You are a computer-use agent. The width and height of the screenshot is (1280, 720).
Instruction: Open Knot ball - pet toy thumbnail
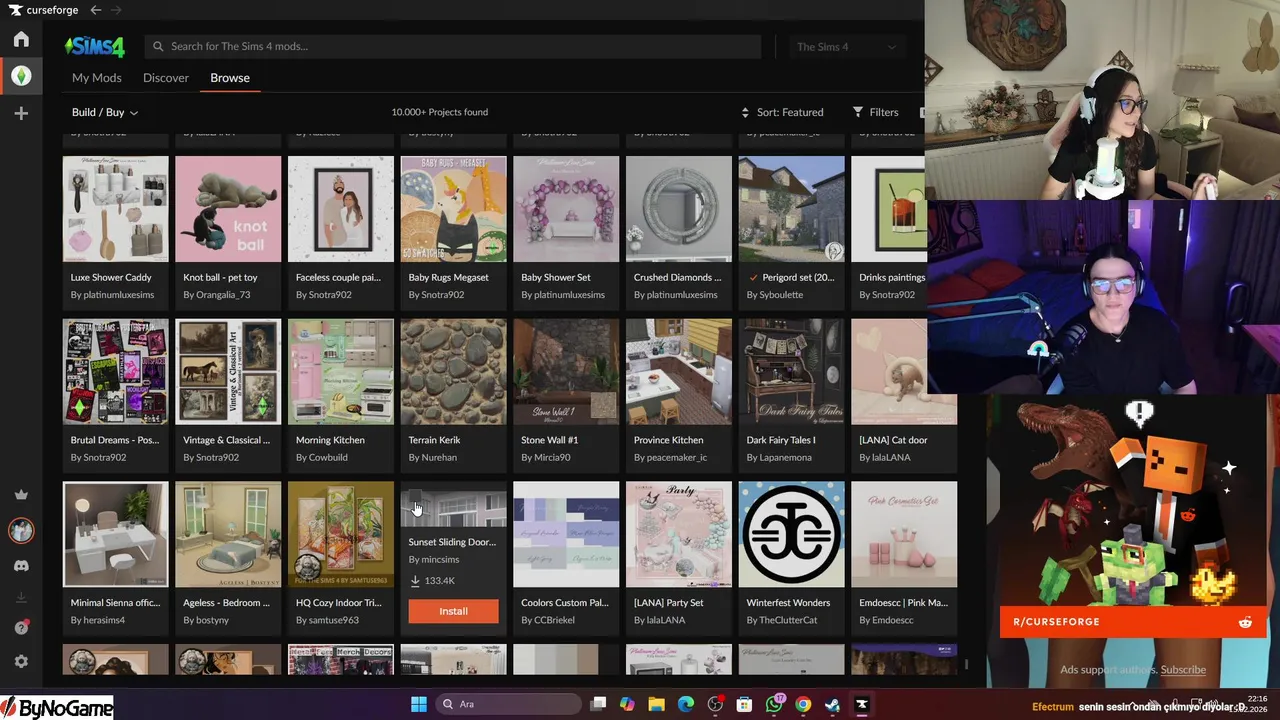(228, 209)
